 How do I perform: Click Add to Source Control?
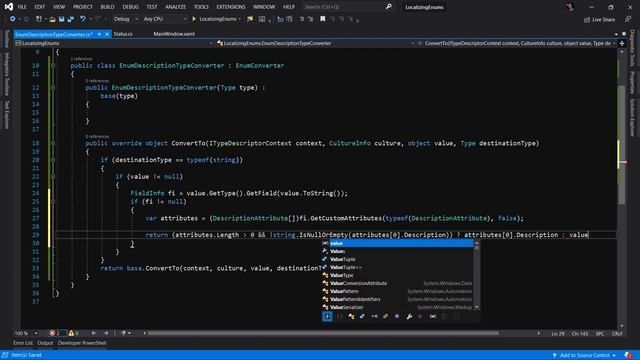584,355
